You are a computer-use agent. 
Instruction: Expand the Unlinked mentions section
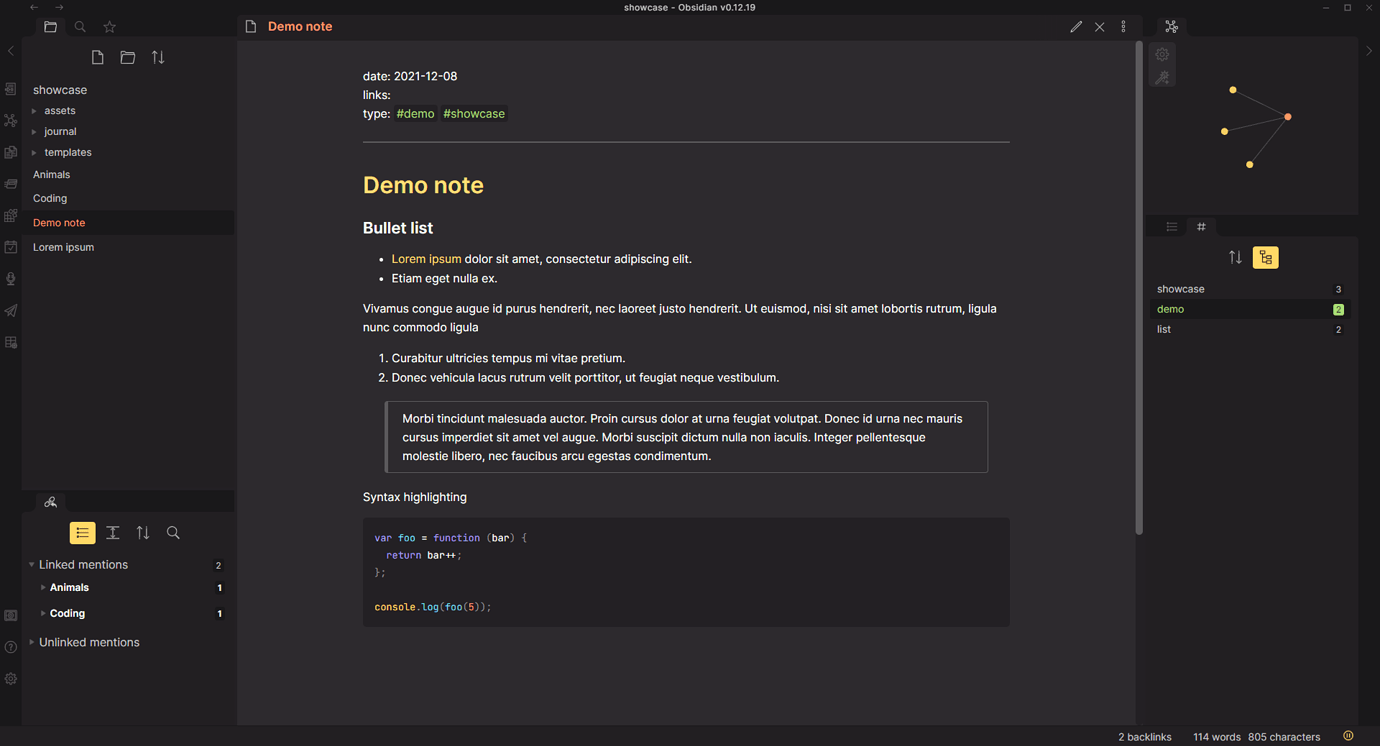coord(88,642)
